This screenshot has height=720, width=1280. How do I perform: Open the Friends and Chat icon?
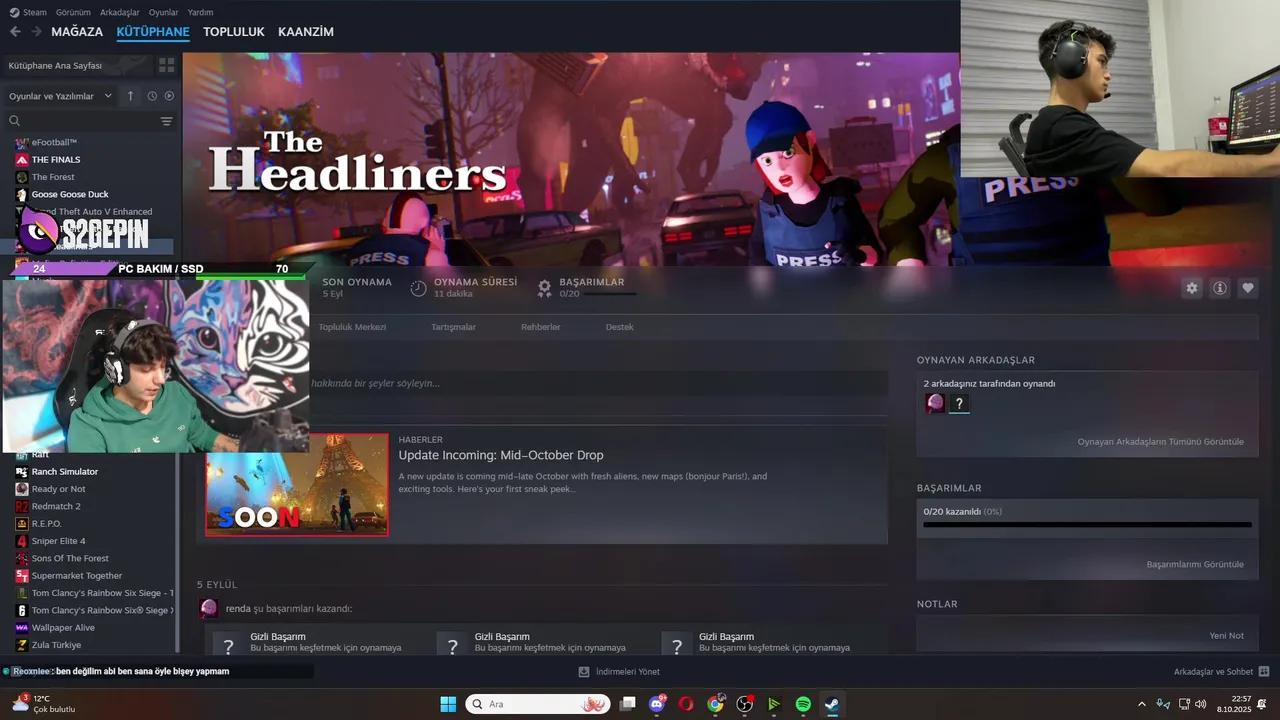(x=1264, y=672)
